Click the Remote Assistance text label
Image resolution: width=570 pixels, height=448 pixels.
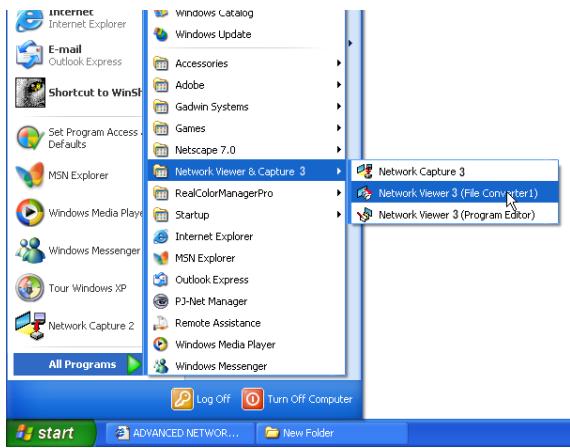pyautogui.click(x=218, y=323)
